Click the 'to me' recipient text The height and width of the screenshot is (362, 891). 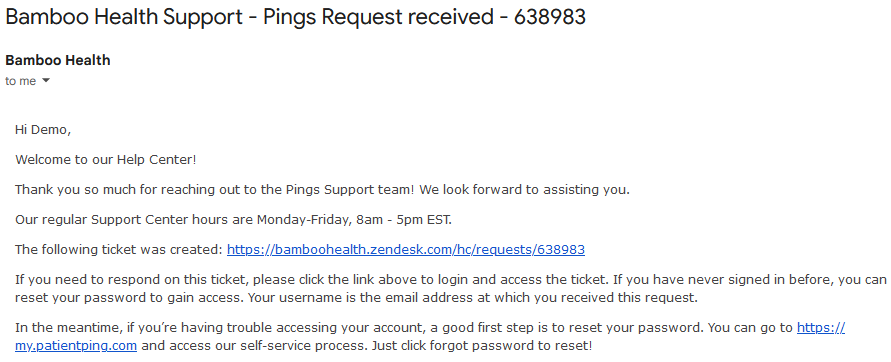(x=20, y=81)
